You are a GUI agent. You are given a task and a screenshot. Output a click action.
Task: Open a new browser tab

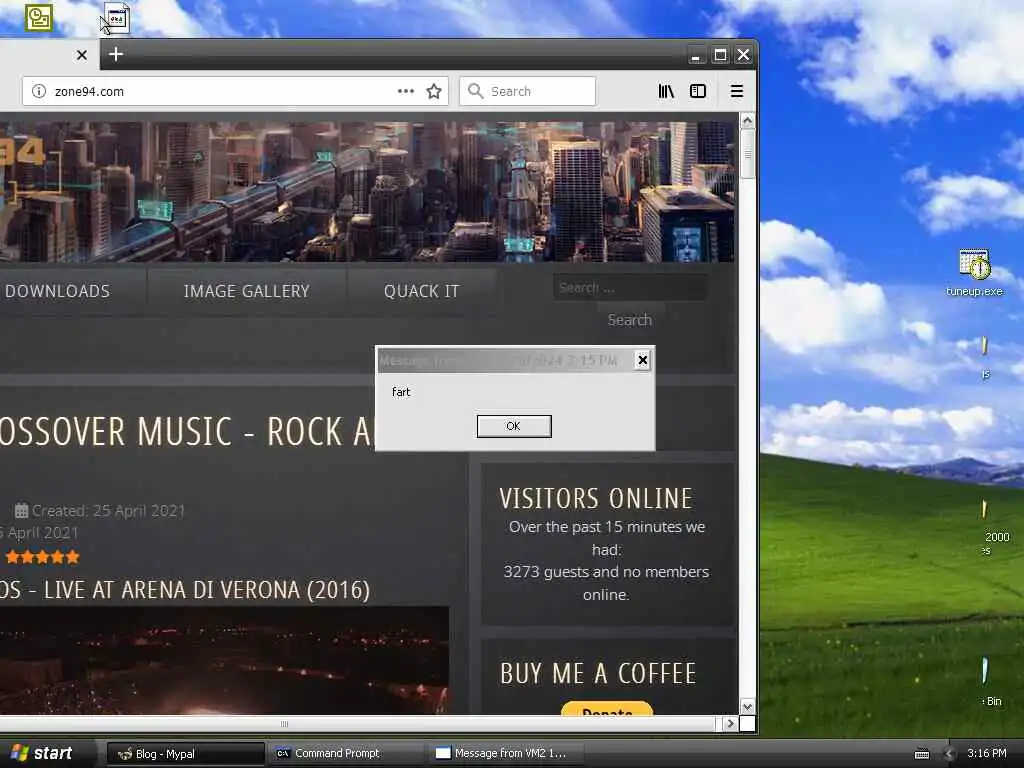[116, 54]
